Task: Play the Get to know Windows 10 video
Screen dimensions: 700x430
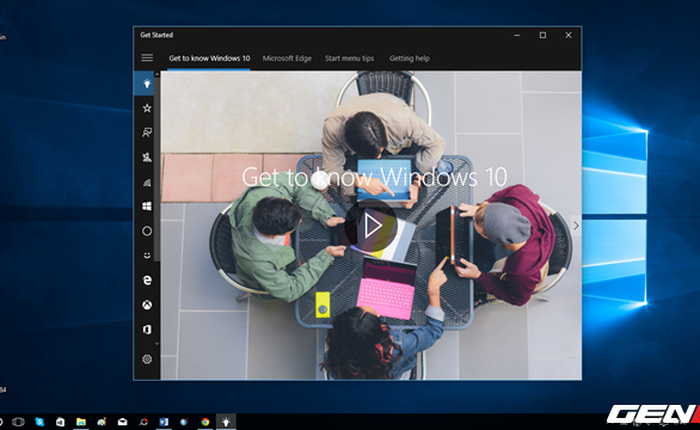Action: point(371,226)
